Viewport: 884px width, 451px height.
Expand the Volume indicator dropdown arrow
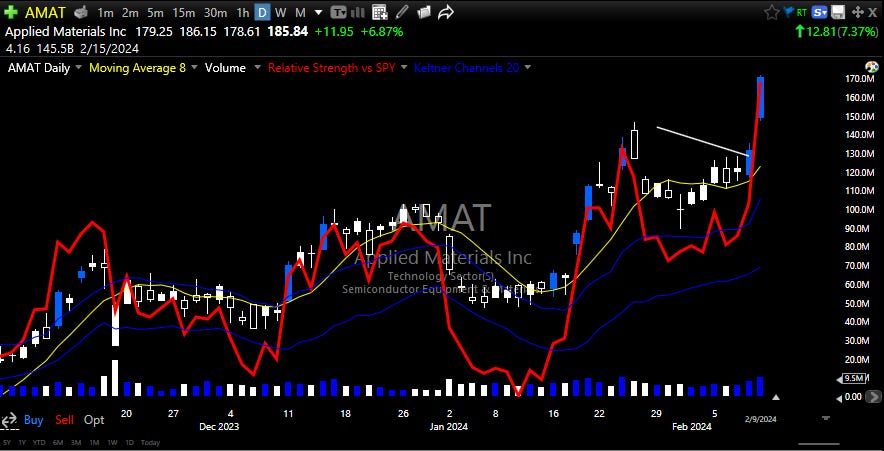[258, 68]
